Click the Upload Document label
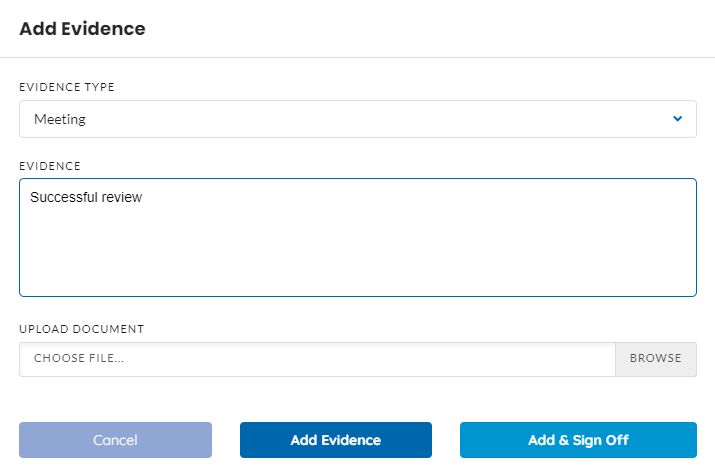 [82, 329]
